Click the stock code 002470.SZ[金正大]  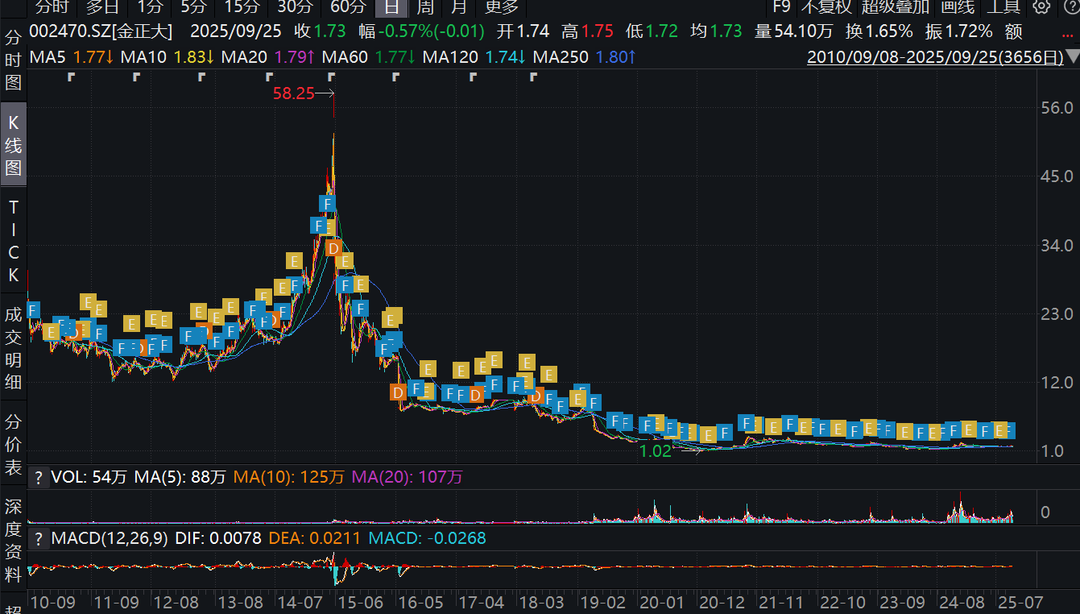click(x=101, y=32)
